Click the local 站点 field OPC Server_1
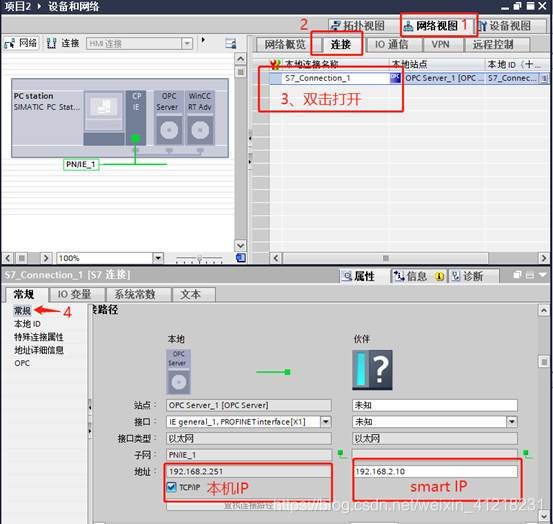The height and width of the screenshot is (524, 553). click(x=249, y=405)
